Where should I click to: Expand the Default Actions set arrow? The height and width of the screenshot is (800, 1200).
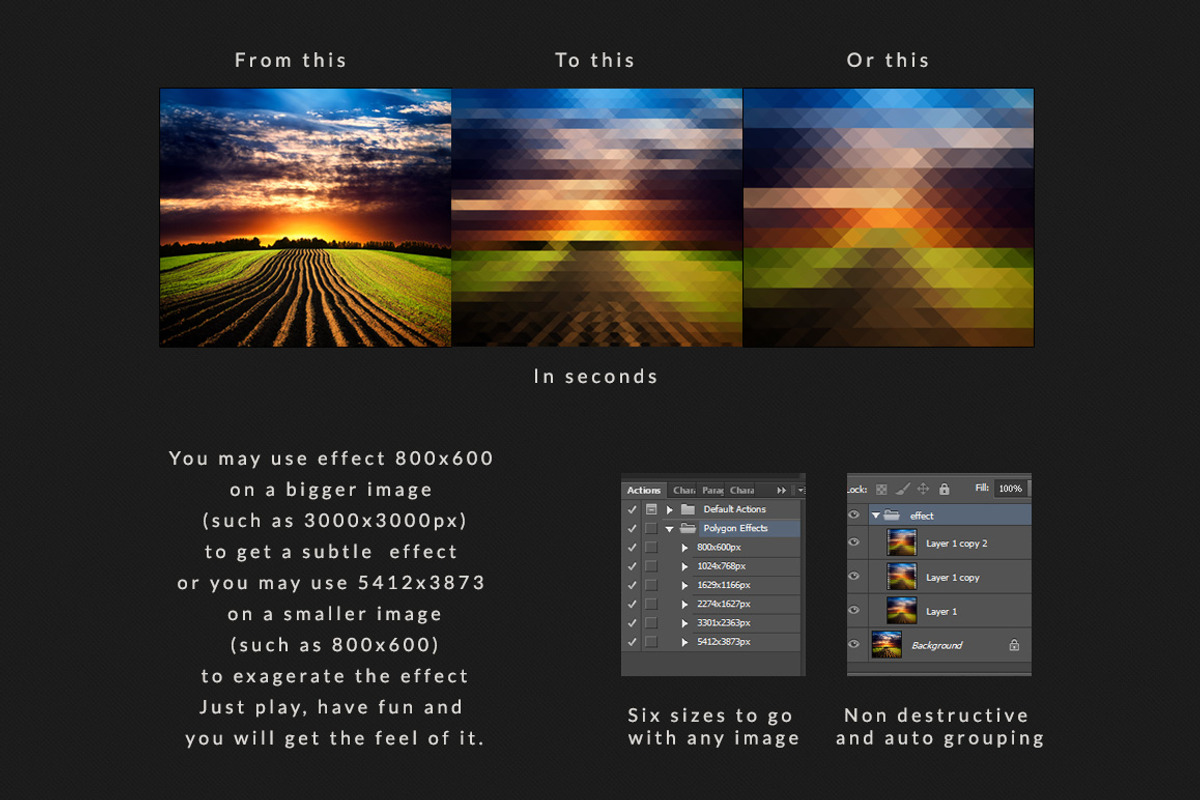tap(669, 510)
